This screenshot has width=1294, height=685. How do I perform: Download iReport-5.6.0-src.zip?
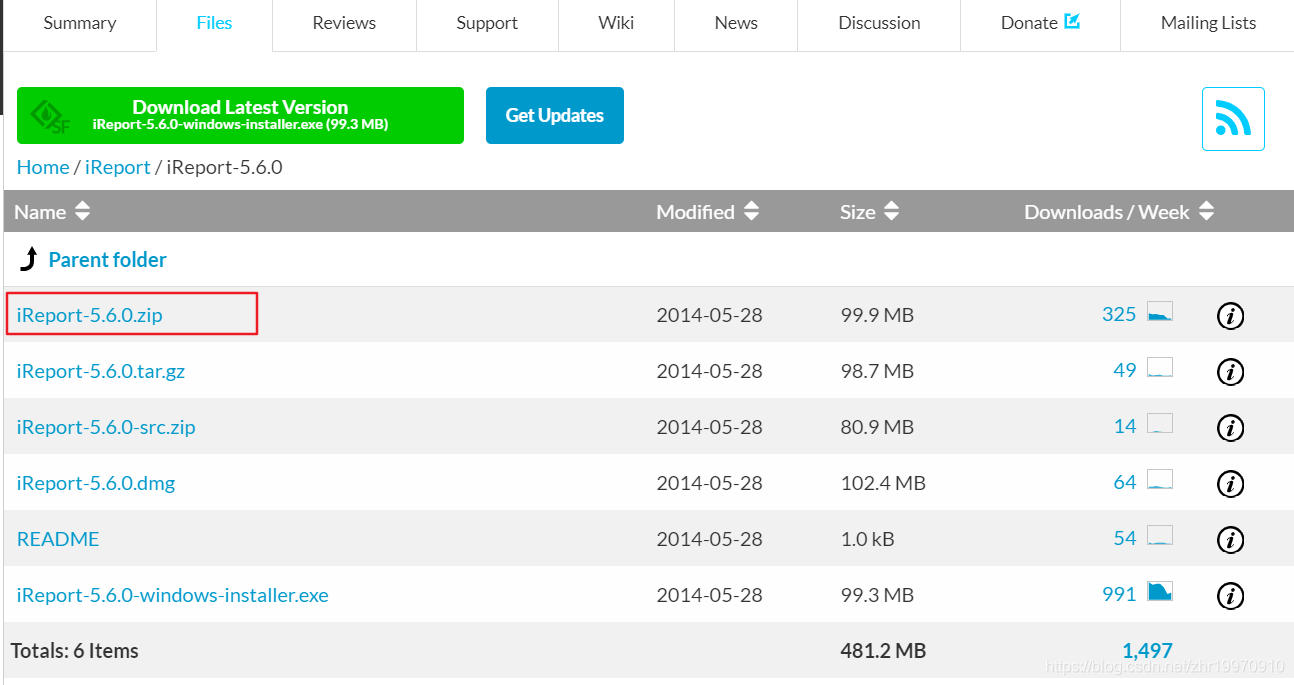[x=106, y=427]
